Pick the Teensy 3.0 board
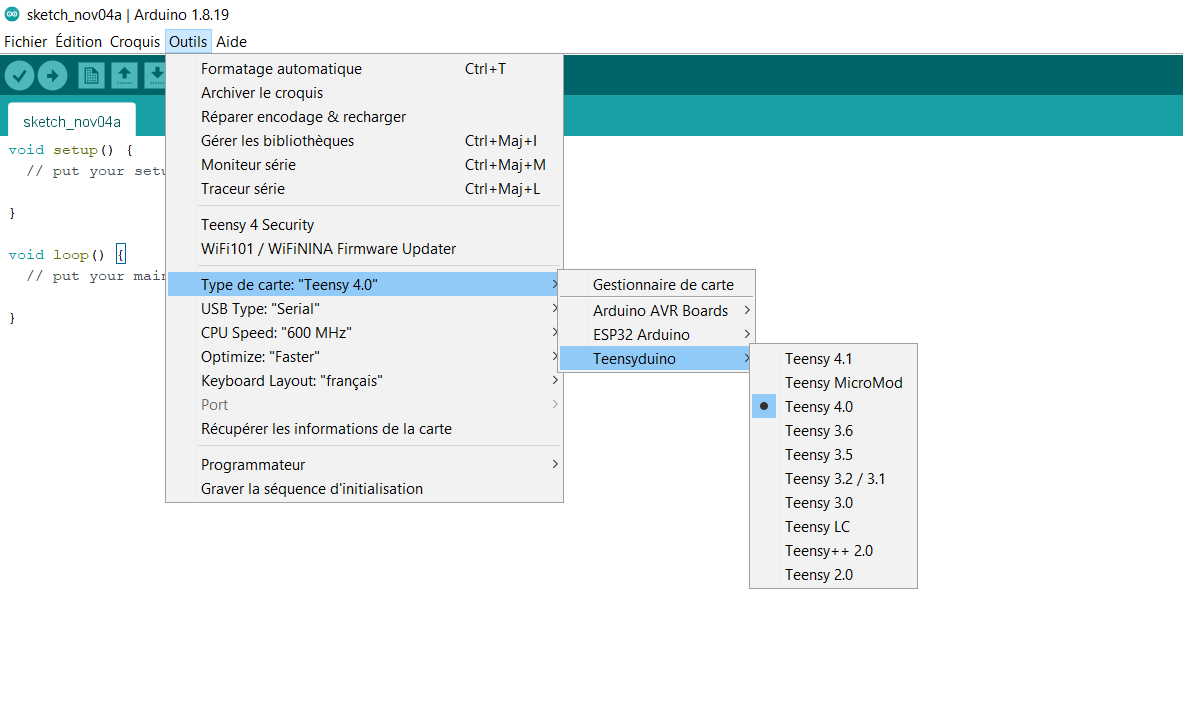Viewport: 1183px width, 712px height. coord(834,503)
